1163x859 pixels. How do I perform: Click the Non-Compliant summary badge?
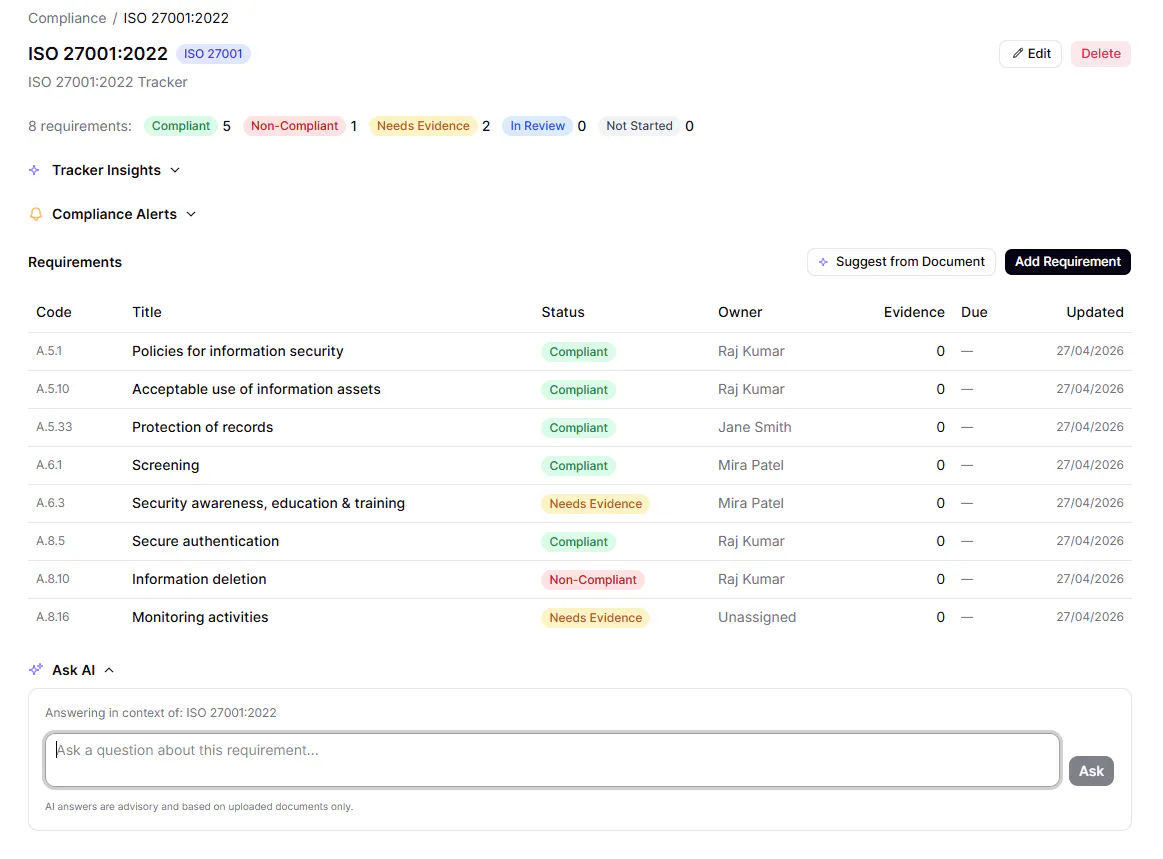294,126
